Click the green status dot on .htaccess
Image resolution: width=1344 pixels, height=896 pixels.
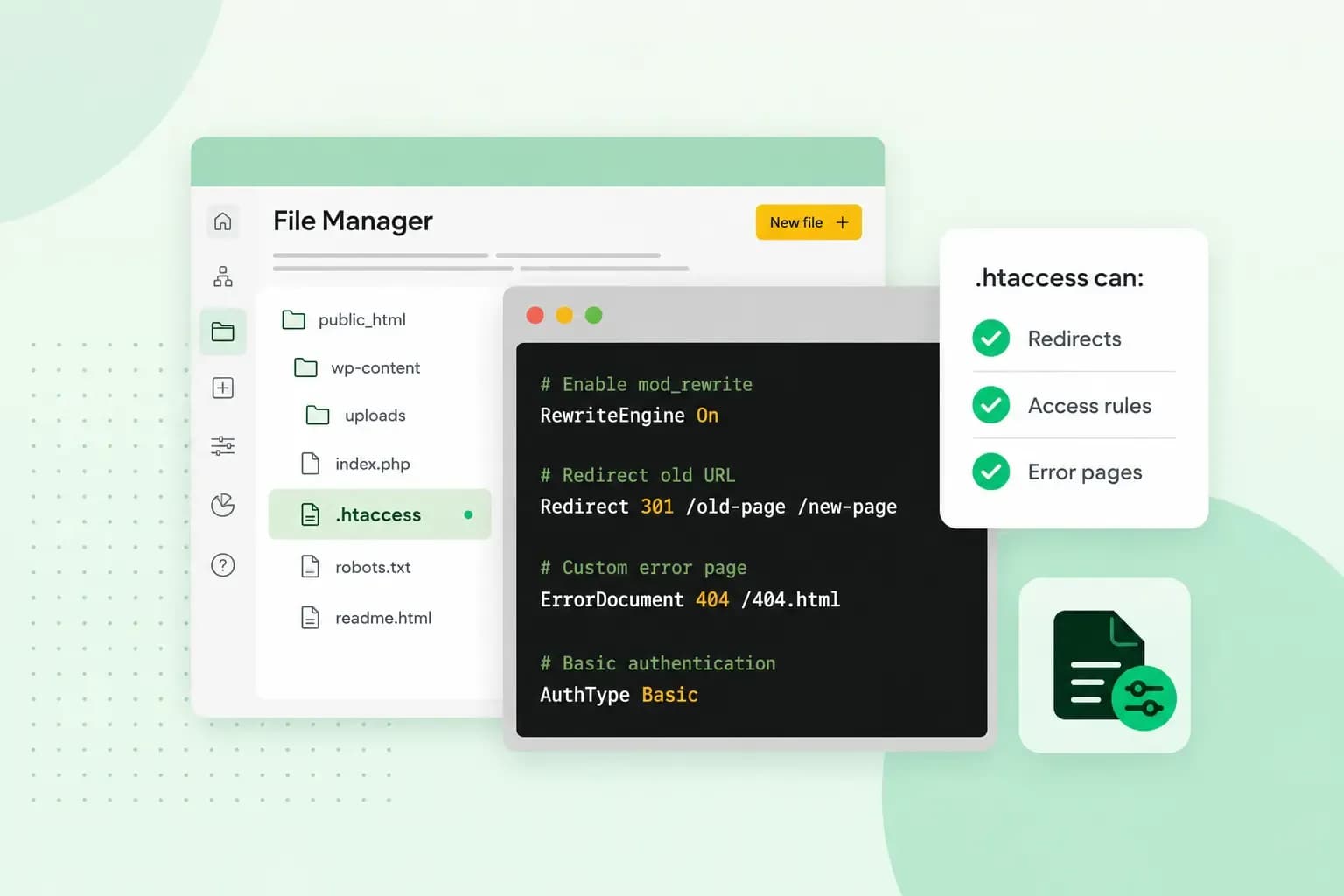tap(468, 514)
